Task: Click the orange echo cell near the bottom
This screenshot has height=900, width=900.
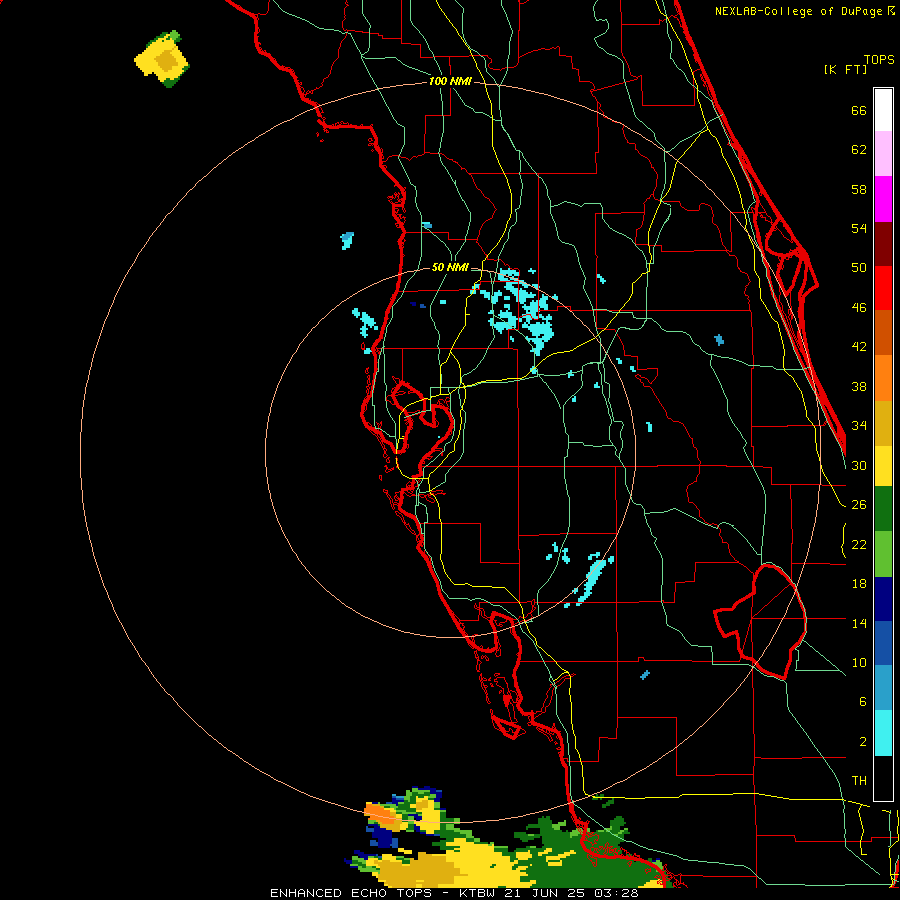Action: click(x=383, y=813)
